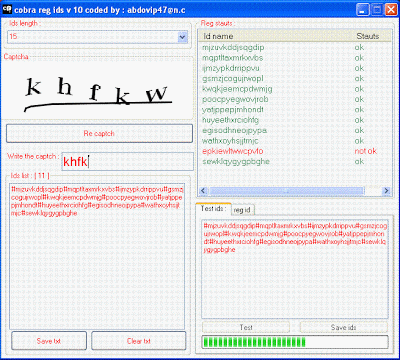Click the 'not ok' status cell
400x360 pixels.
click(x=365, y=151)
